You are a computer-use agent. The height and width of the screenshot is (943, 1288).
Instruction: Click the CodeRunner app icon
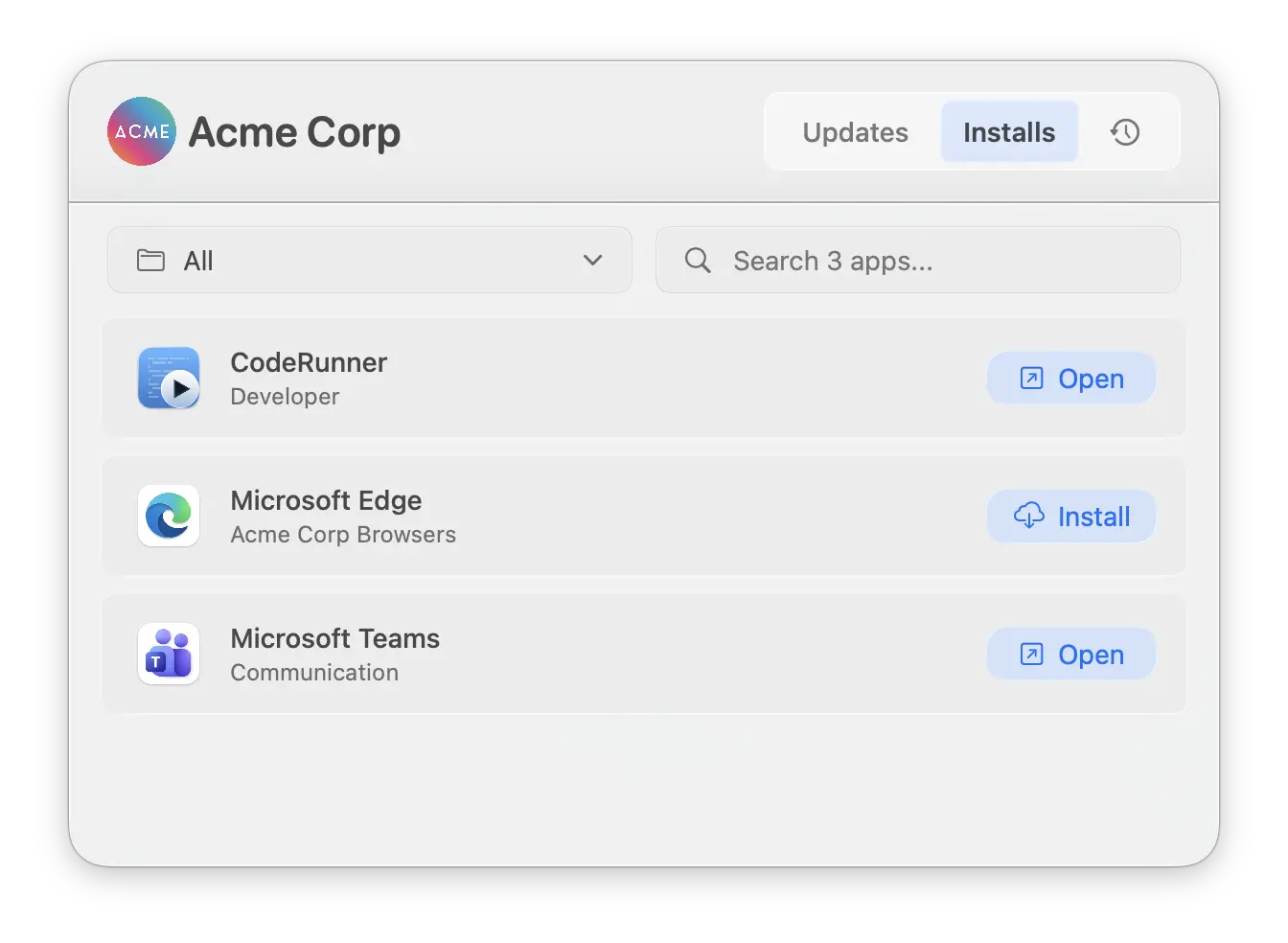(x=169, y=379)
